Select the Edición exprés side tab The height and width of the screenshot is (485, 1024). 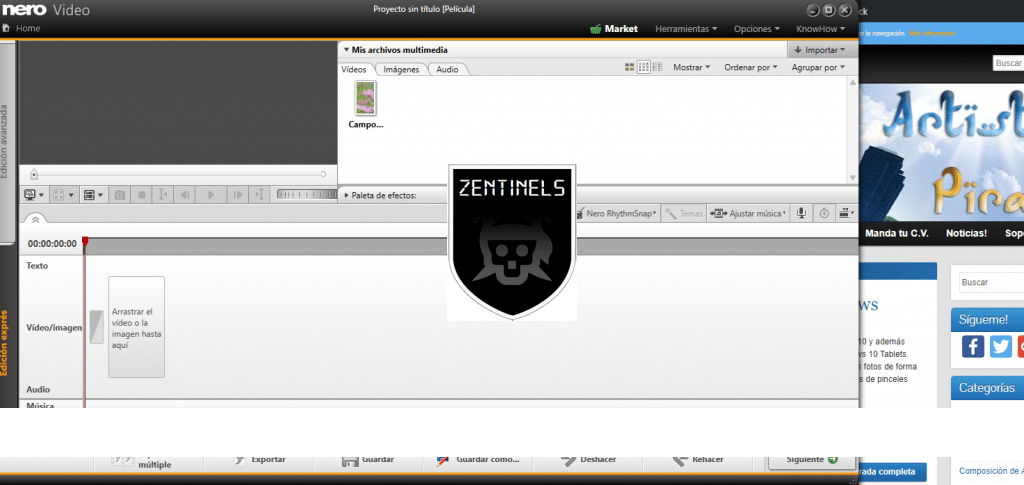click(x=5, y=343)
